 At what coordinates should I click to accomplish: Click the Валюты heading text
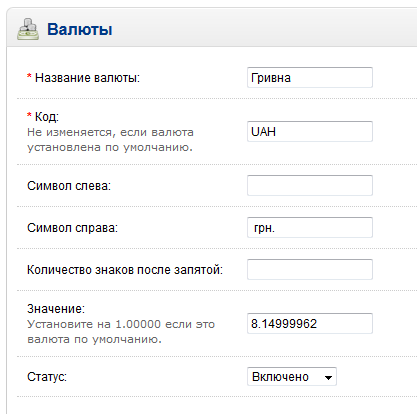[x=80, y=29]
